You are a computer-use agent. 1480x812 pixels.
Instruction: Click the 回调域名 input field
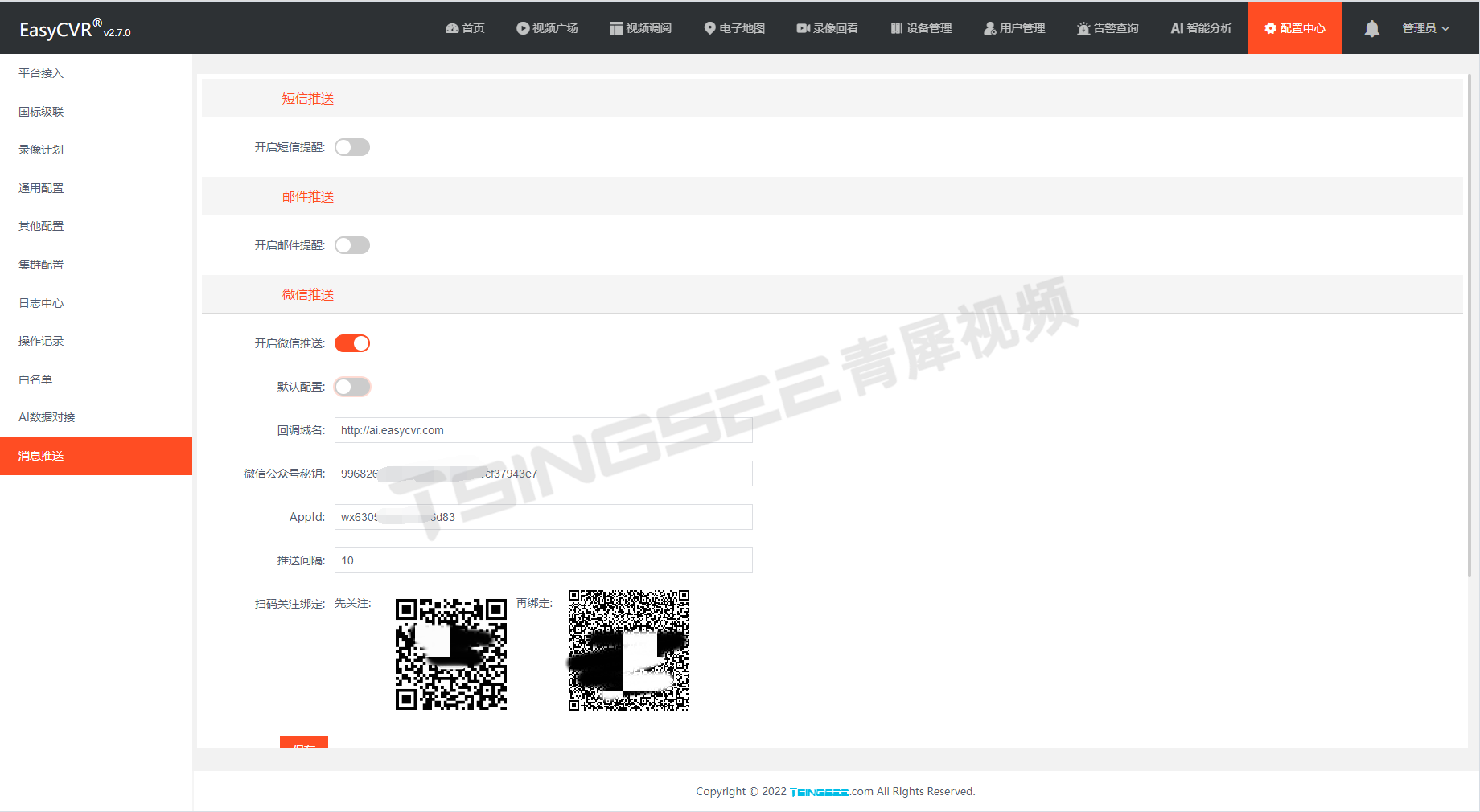(544, 430)
